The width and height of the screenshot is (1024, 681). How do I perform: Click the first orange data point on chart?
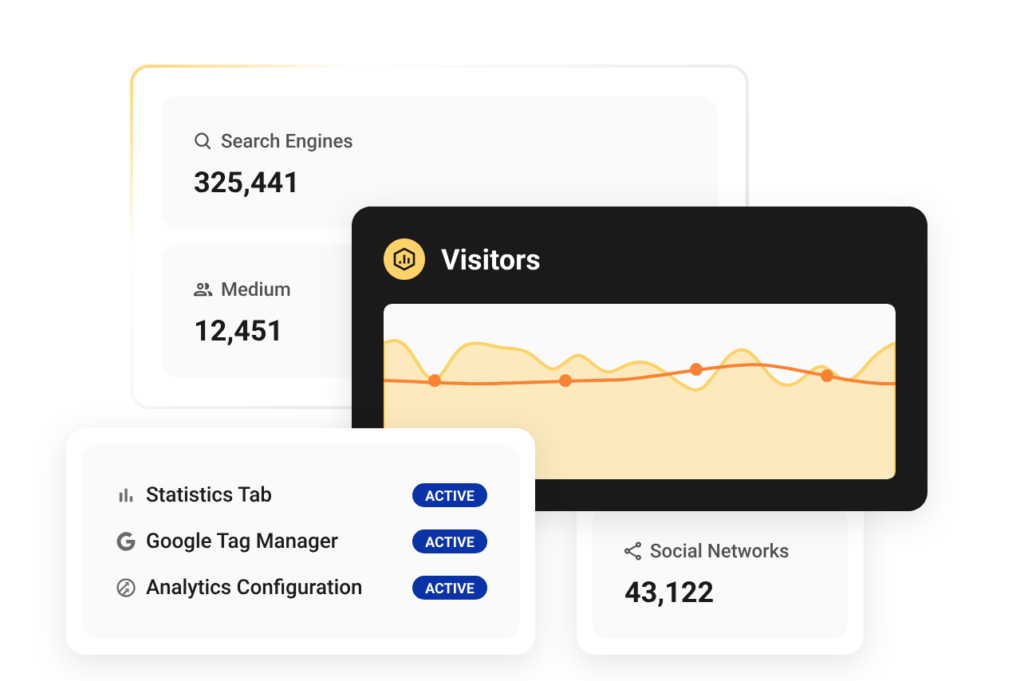[434, 380]
